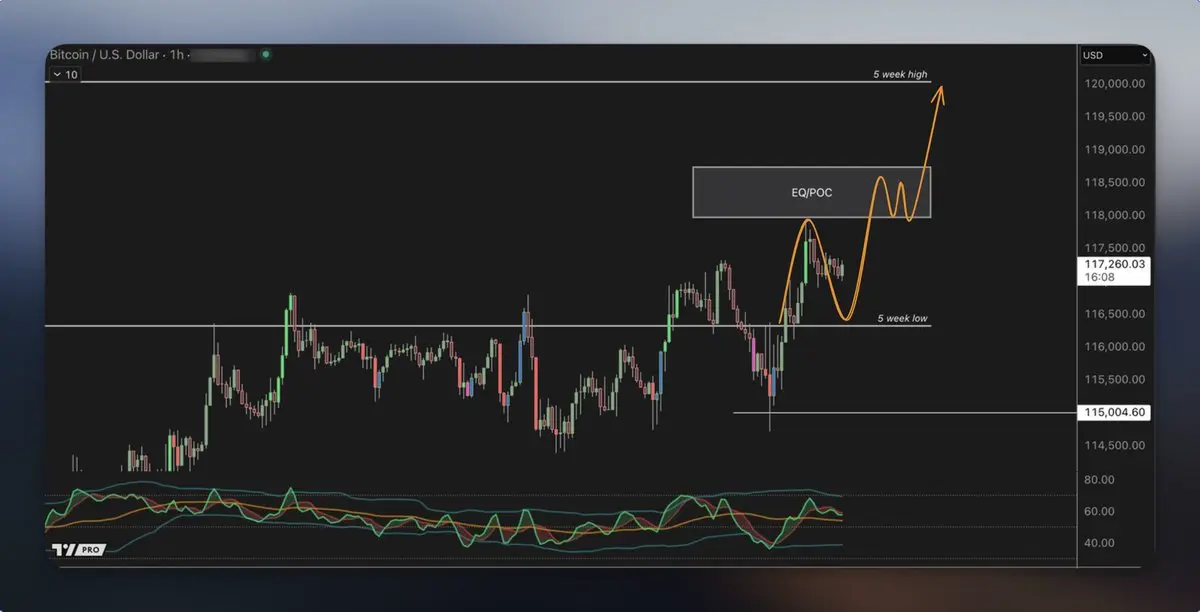Click the 5 week high label
Viewport: 1200px width, 612px height.
point(900,75)
